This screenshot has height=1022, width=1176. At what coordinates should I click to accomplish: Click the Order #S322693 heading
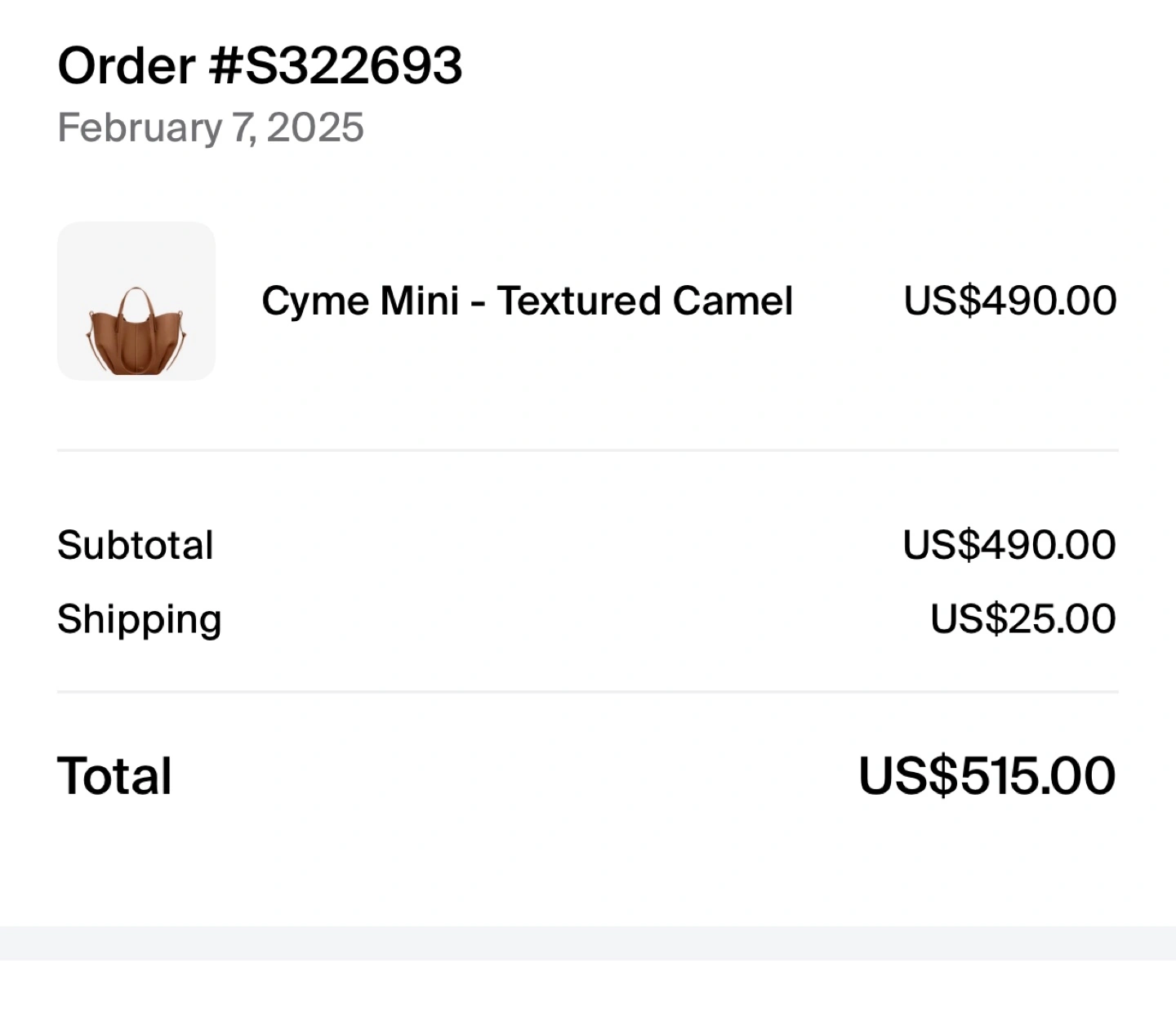(x=260, y=65)
